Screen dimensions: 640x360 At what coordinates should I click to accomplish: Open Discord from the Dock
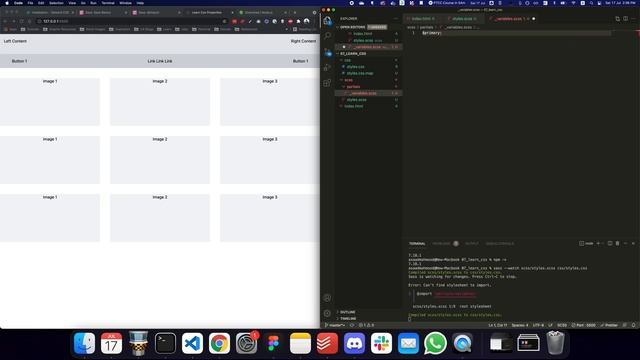click(354, 343)
